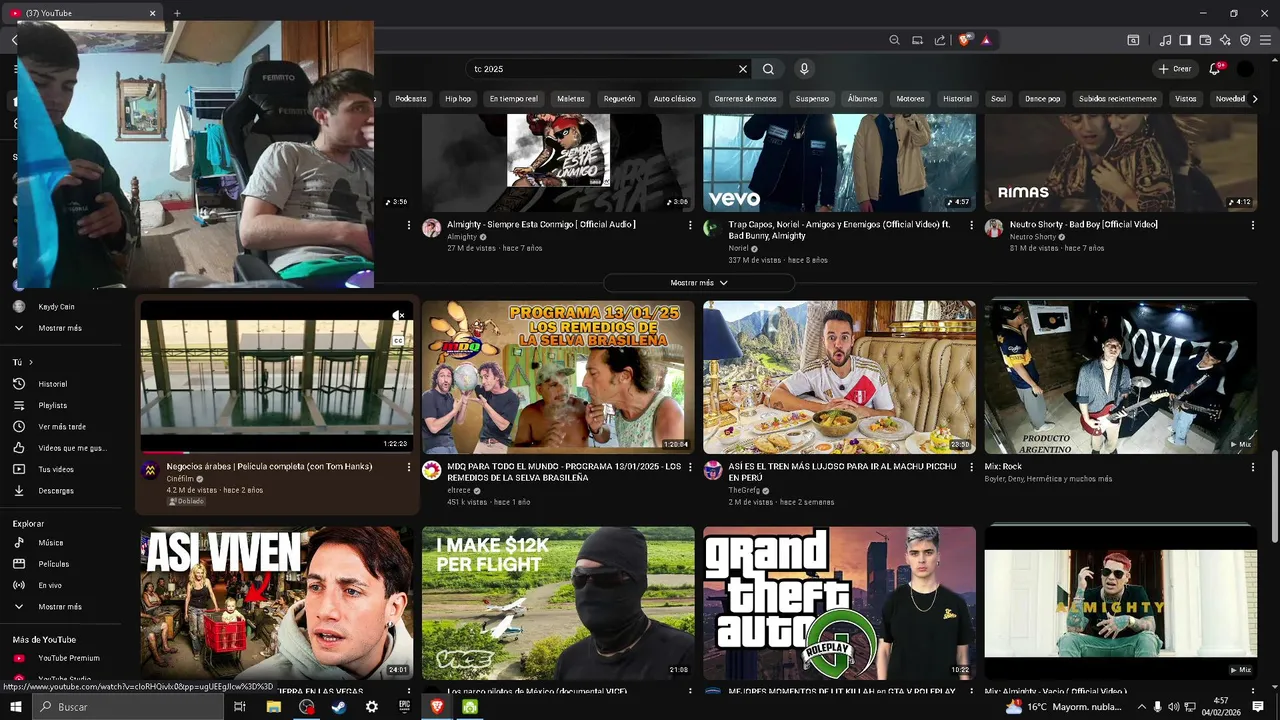Viewport: 1280px width, 720px height.
Task: Select the En tiempo real filter chip
Action: point(513,99)
